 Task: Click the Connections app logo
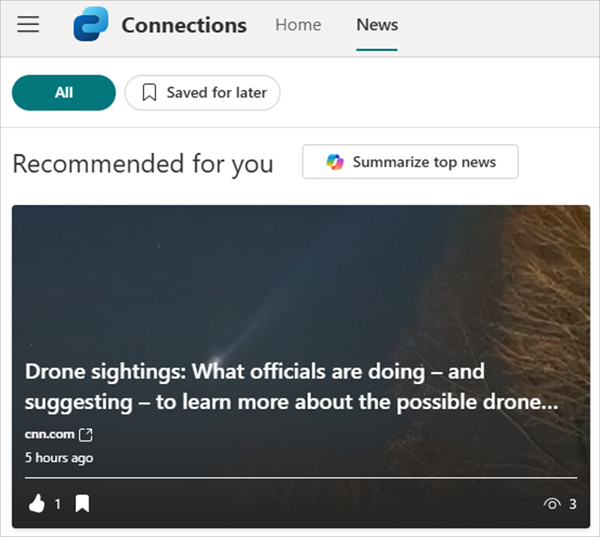[91, 25]
